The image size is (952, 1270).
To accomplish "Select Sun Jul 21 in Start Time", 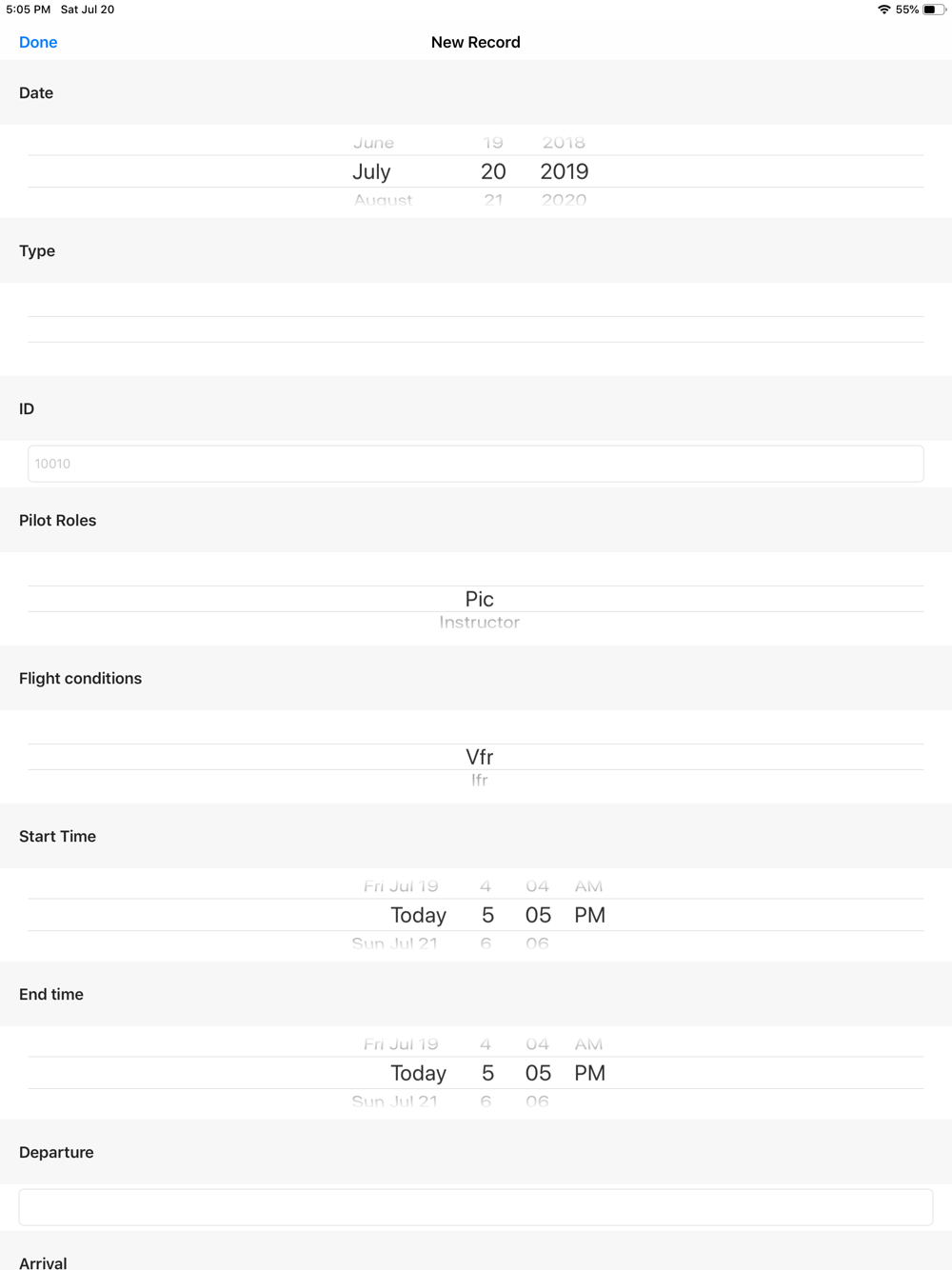I will (394, 943).
